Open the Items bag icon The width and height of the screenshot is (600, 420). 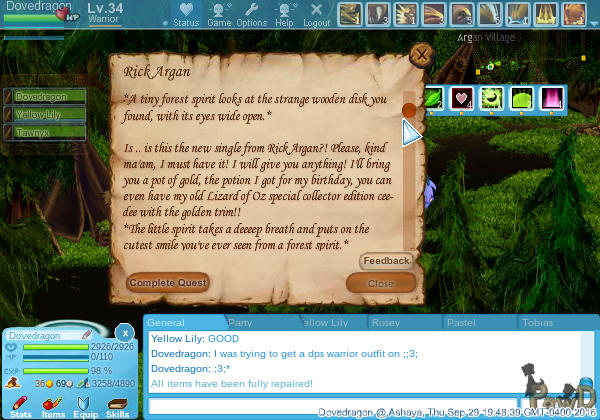coord(53,403)
